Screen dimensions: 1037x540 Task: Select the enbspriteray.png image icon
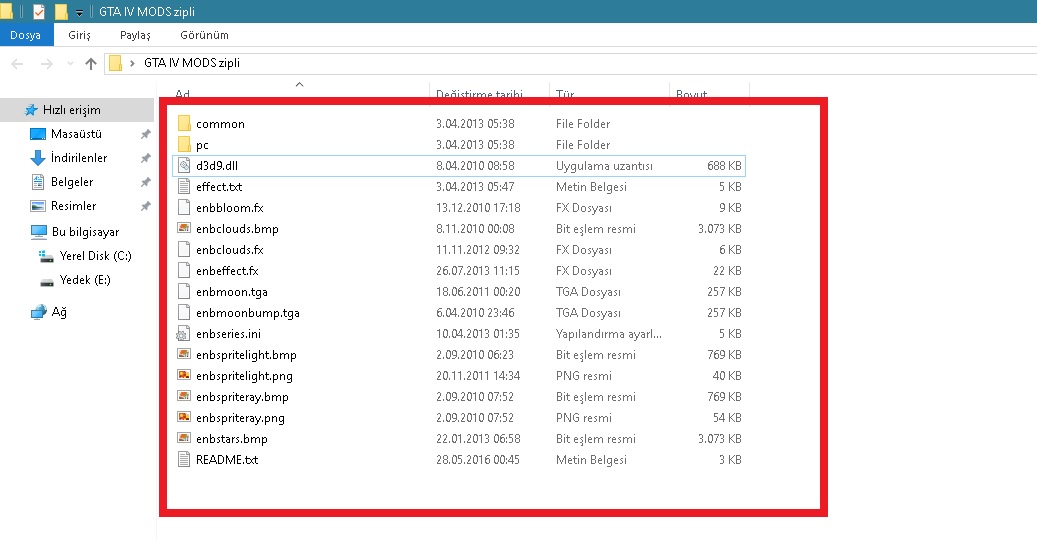click(x=185, y=418)
